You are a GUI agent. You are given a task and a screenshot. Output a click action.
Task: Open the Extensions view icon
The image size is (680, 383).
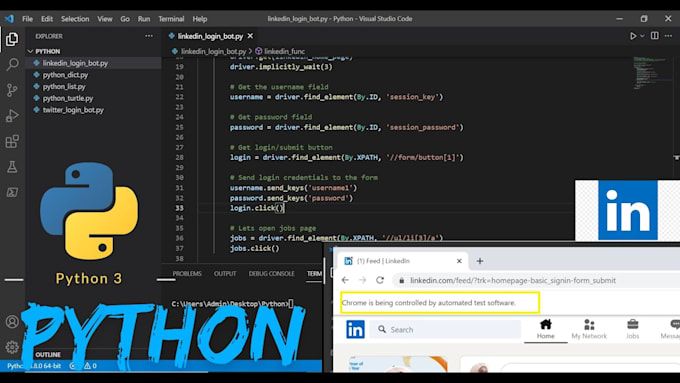pyautogui.click(x=12, y=141)
